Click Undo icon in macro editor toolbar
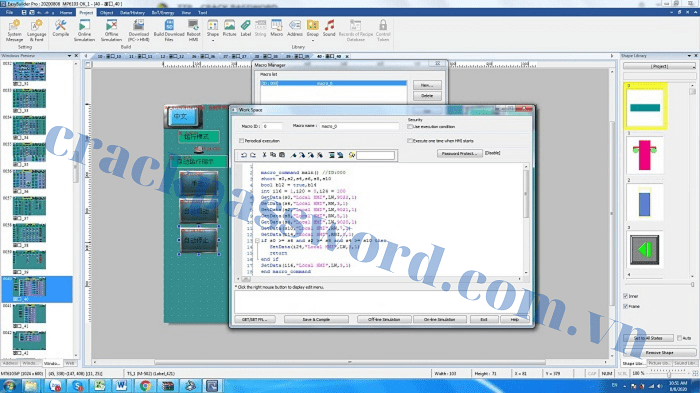700x393 pixels. tap(244, 155)
